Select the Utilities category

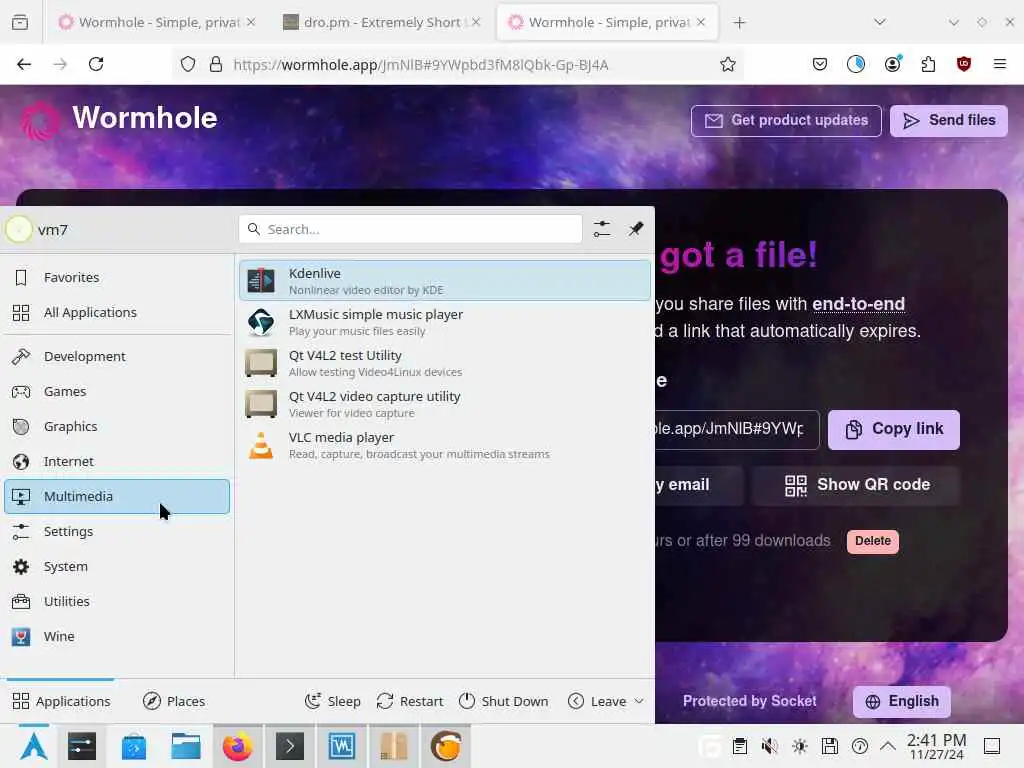click(117, 601)
